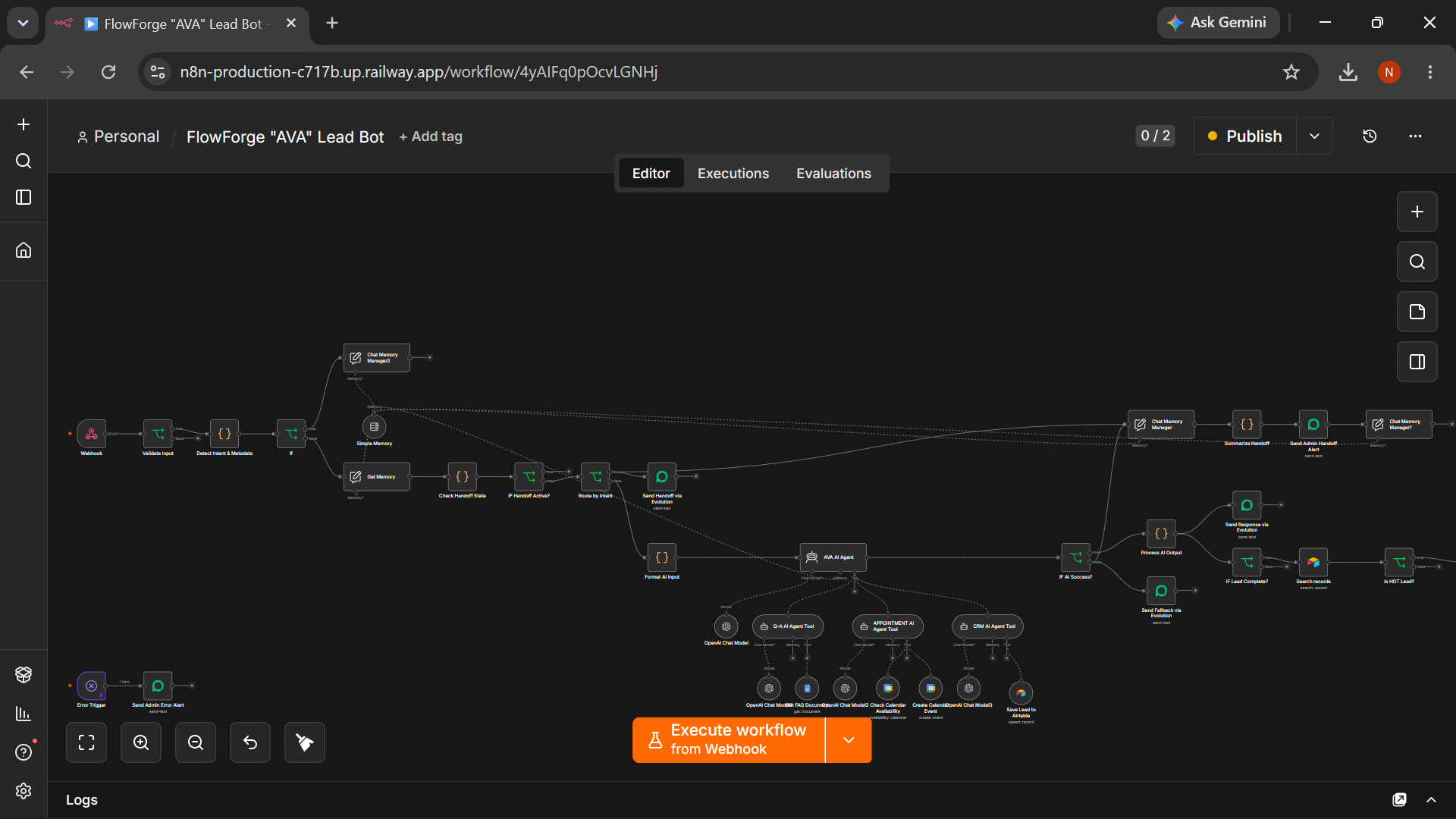Select the Send Admin Error Alert node
Screen dimensions: 1456x819
pos(158,686)
